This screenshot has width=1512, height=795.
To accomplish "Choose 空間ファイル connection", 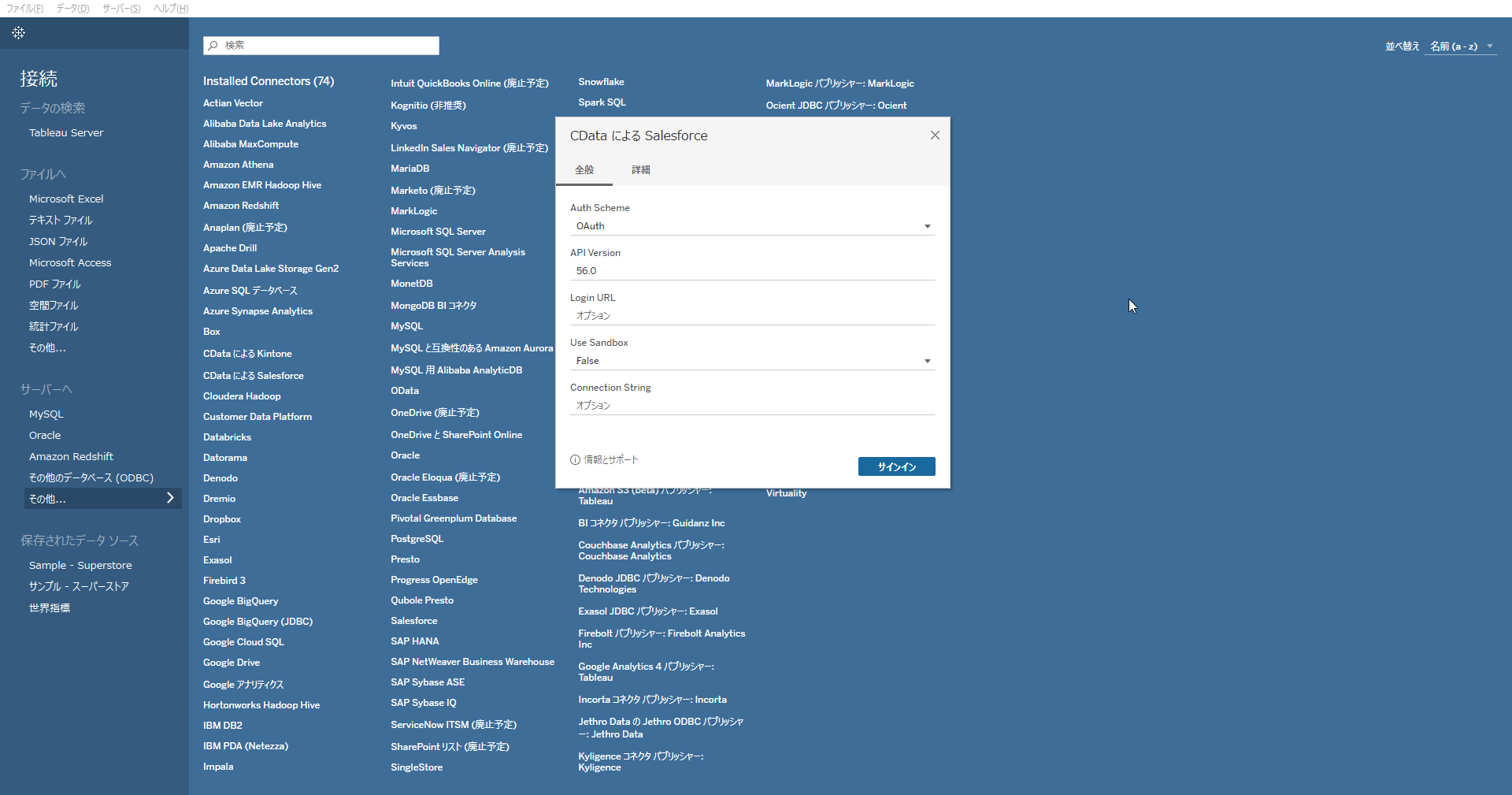I will pyautogui.click(x=54, y=306).
